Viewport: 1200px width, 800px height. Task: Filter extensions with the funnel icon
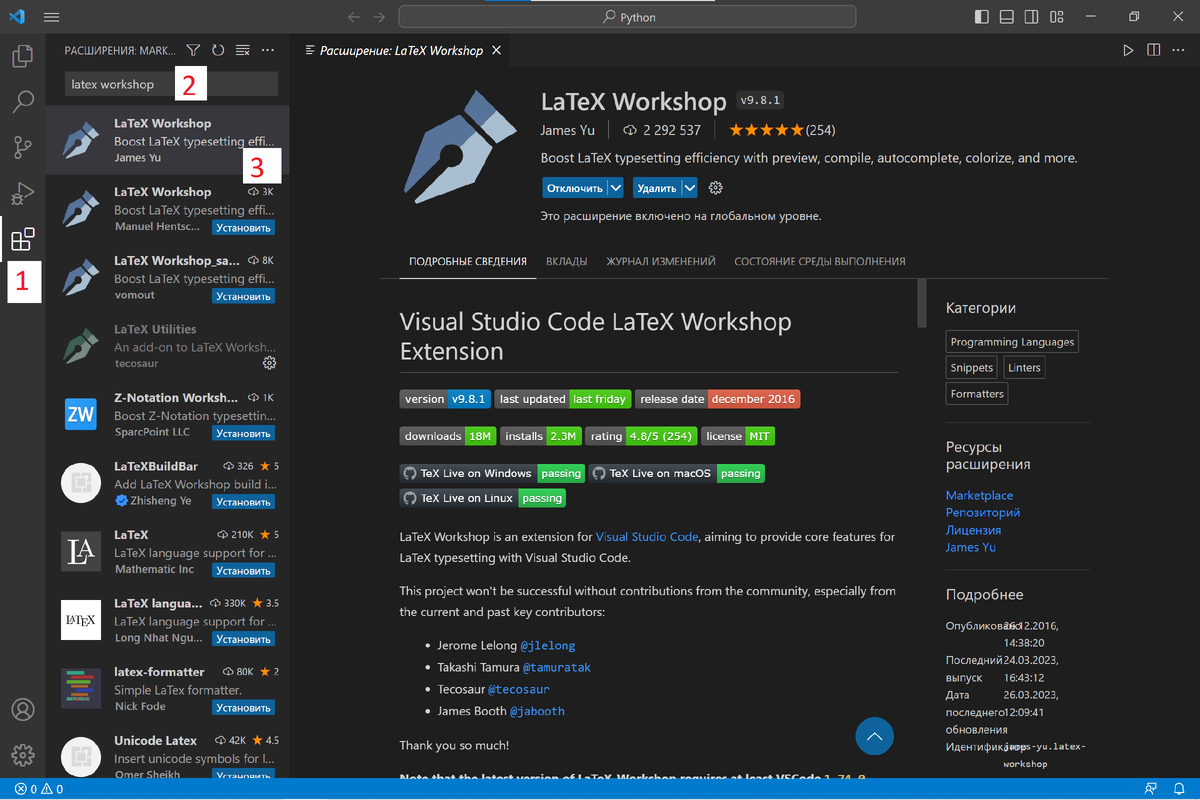194,50
